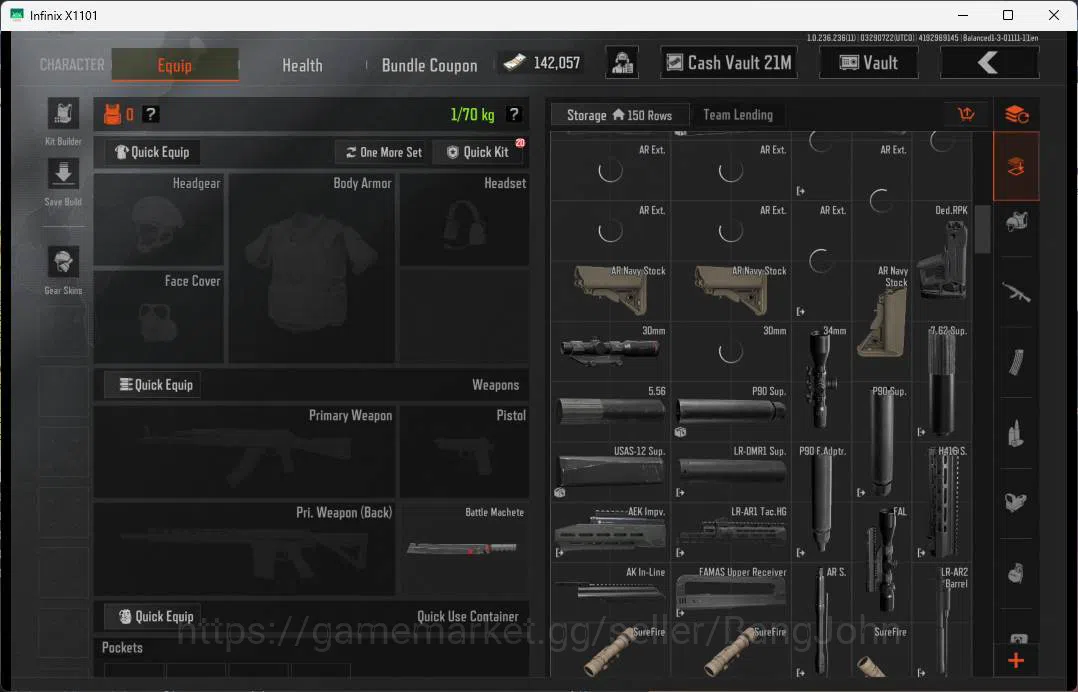Select the all-items storage category
The height and width of the screenshot is (692, 1078).
(1016, 166)
